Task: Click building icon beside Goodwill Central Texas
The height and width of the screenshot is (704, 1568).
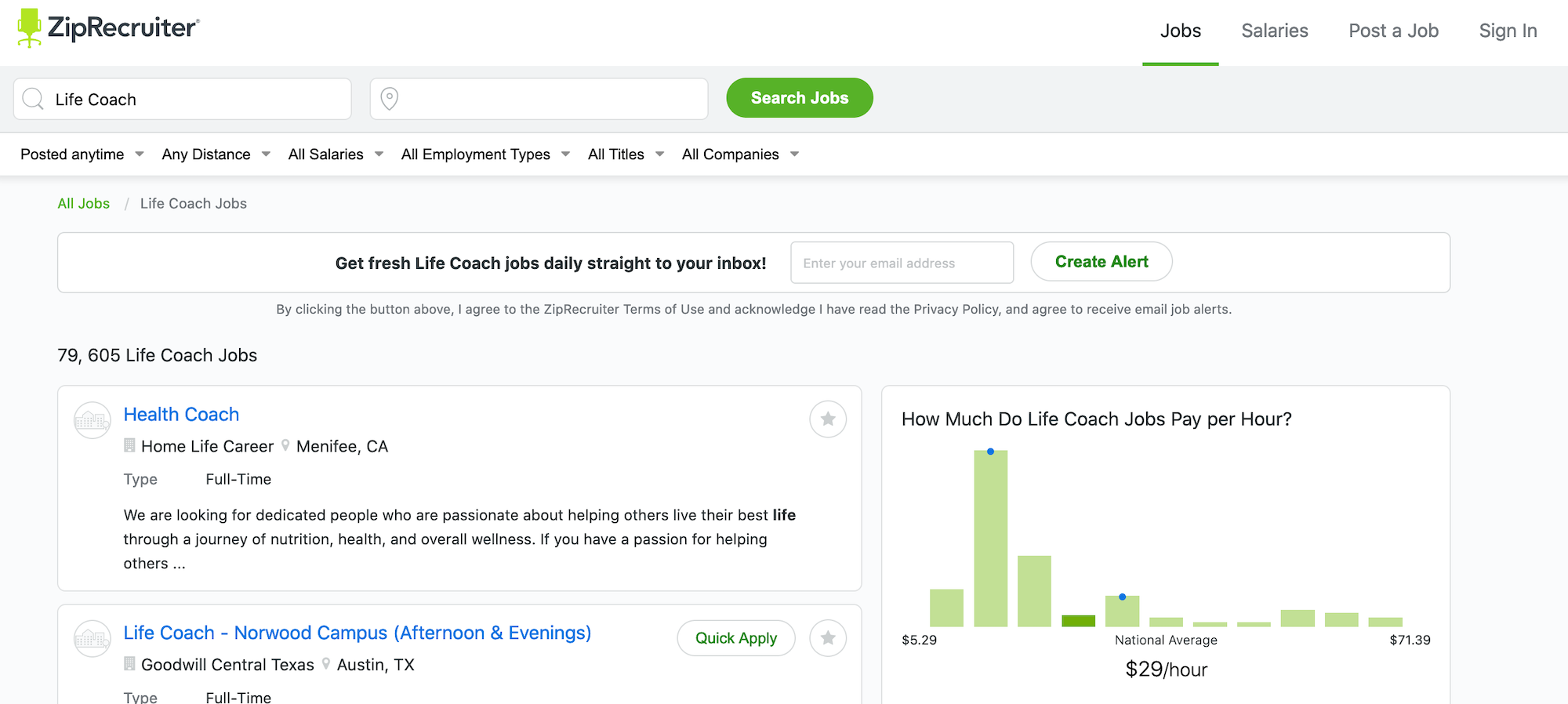Action: 130,664
